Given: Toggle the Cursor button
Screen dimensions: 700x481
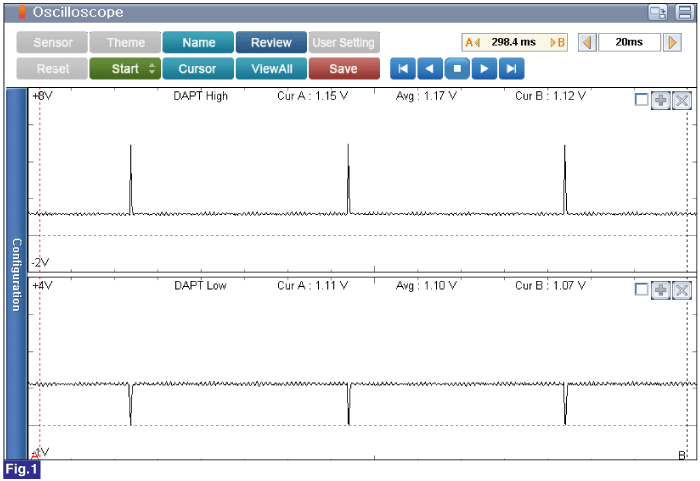Looking at the screenshot, I should pos(198,69).
